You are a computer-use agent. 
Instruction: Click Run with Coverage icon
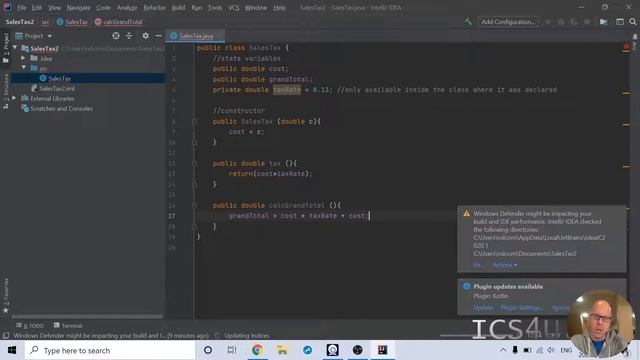(x=574, y=22)
